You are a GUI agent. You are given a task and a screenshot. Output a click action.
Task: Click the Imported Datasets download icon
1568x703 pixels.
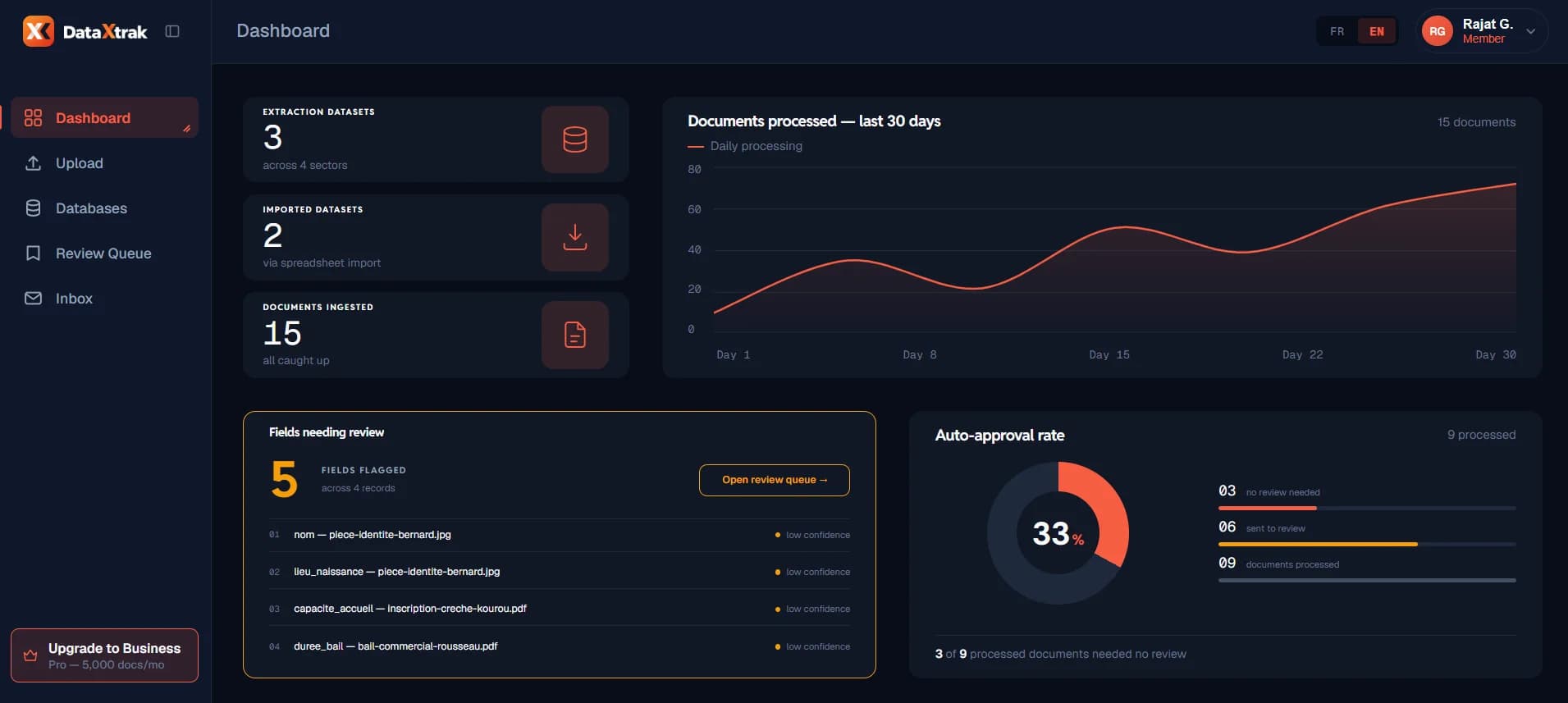(575, 237)
